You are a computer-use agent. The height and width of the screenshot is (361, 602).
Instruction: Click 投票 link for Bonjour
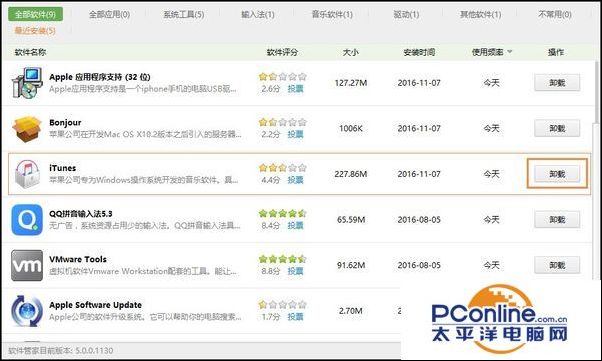click(295, 134)
